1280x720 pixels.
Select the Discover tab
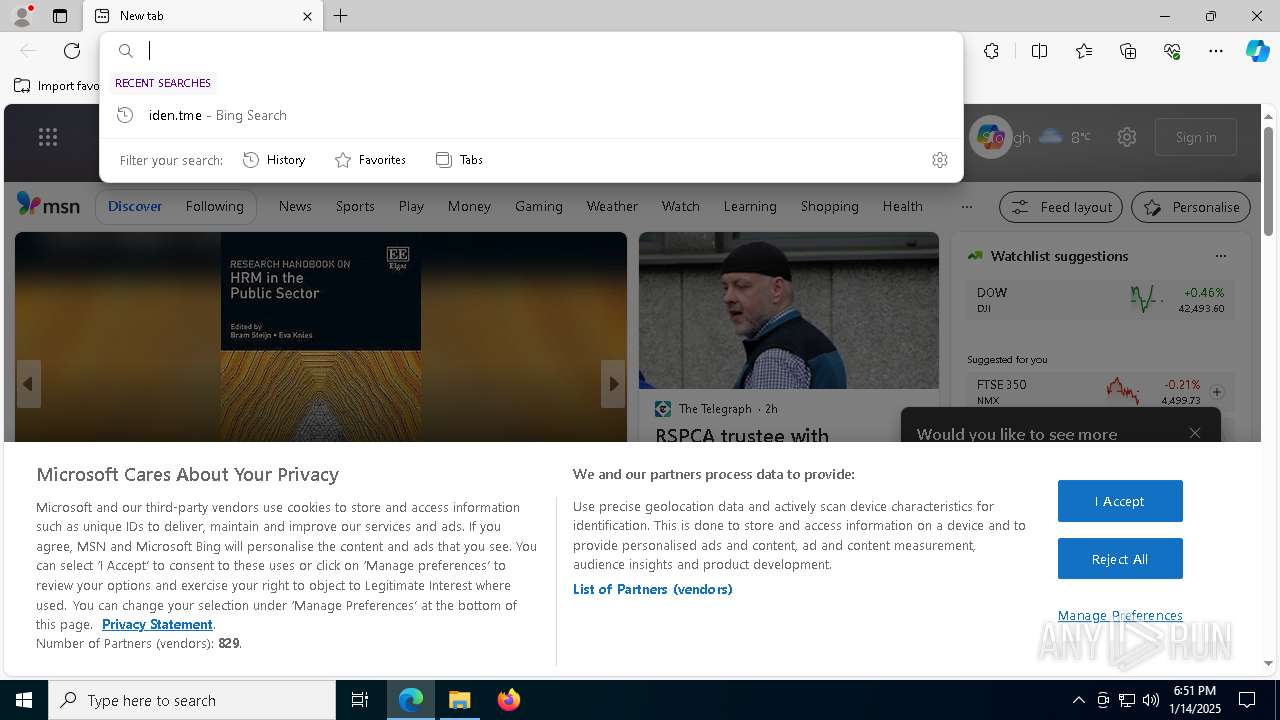(x=135, y=206)
